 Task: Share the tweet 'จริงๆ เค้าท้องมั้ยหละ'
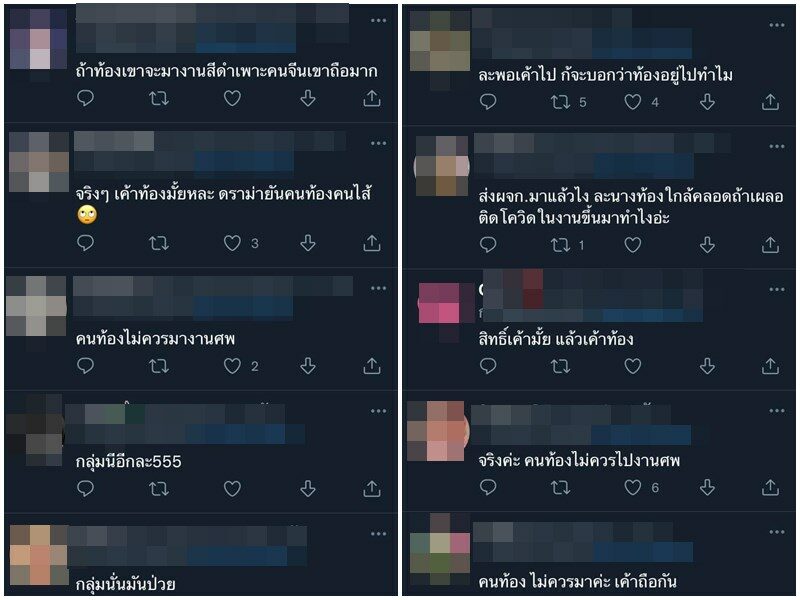click(372, 243)
